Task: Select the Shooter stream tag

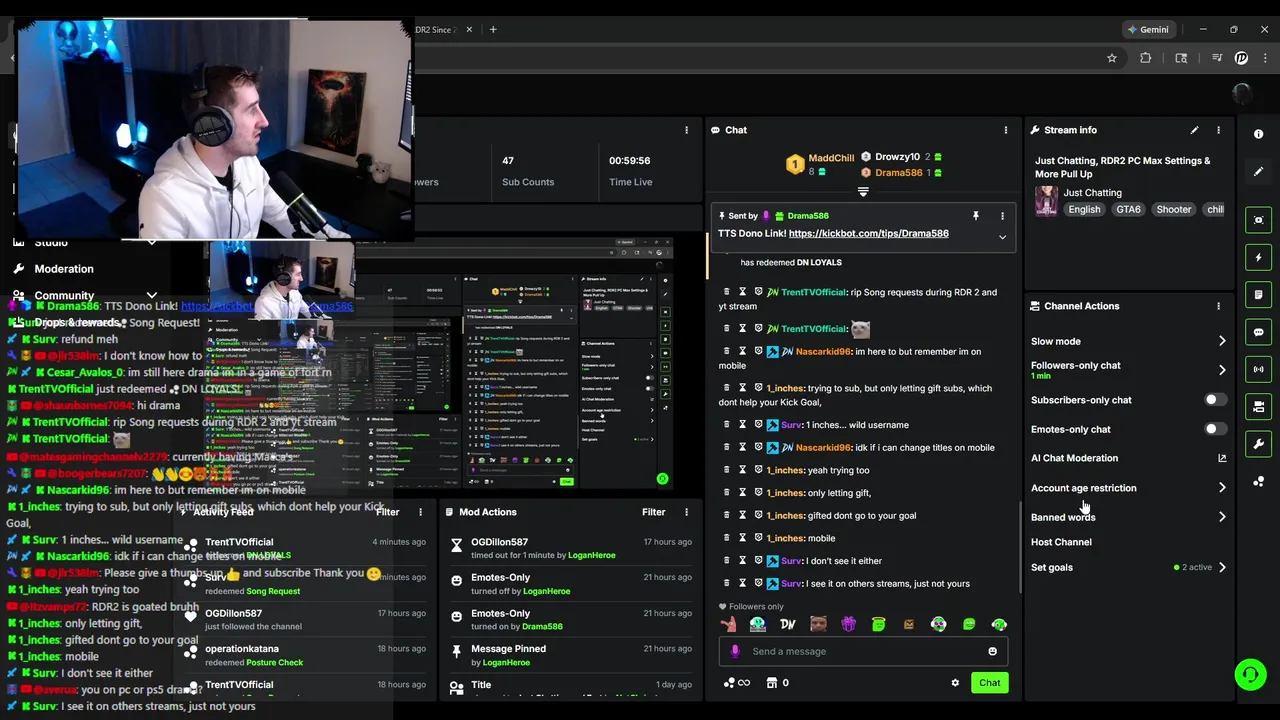Action: point(1173,210)
